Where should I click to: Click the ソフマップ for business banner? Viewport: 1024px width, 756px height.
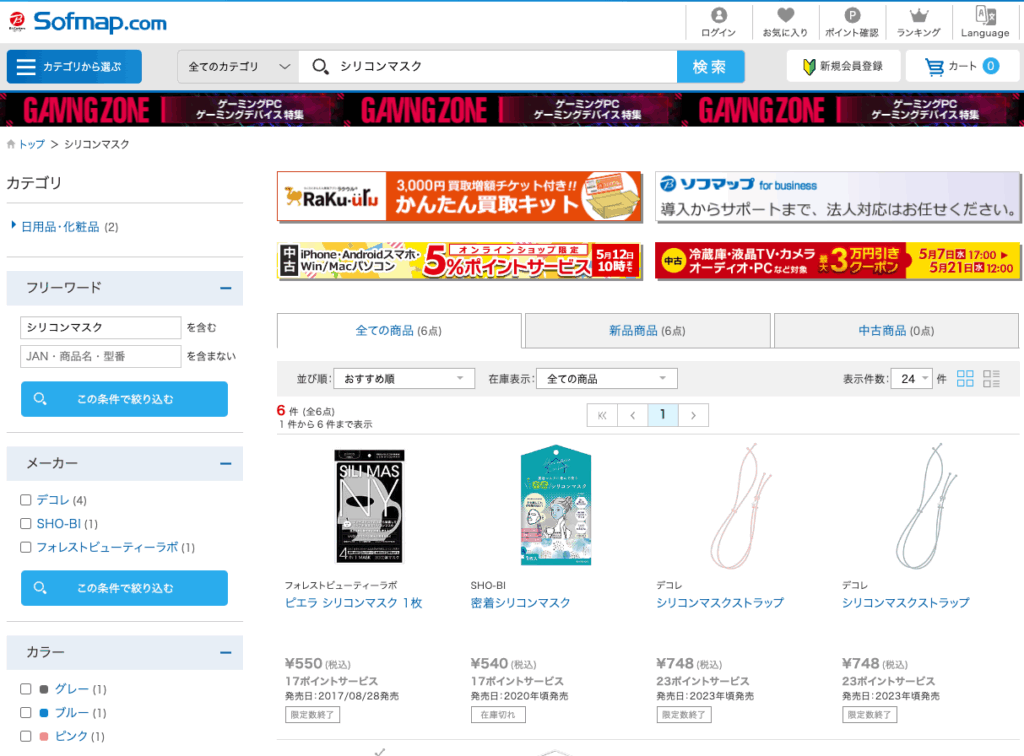click(x=837, y=197)
